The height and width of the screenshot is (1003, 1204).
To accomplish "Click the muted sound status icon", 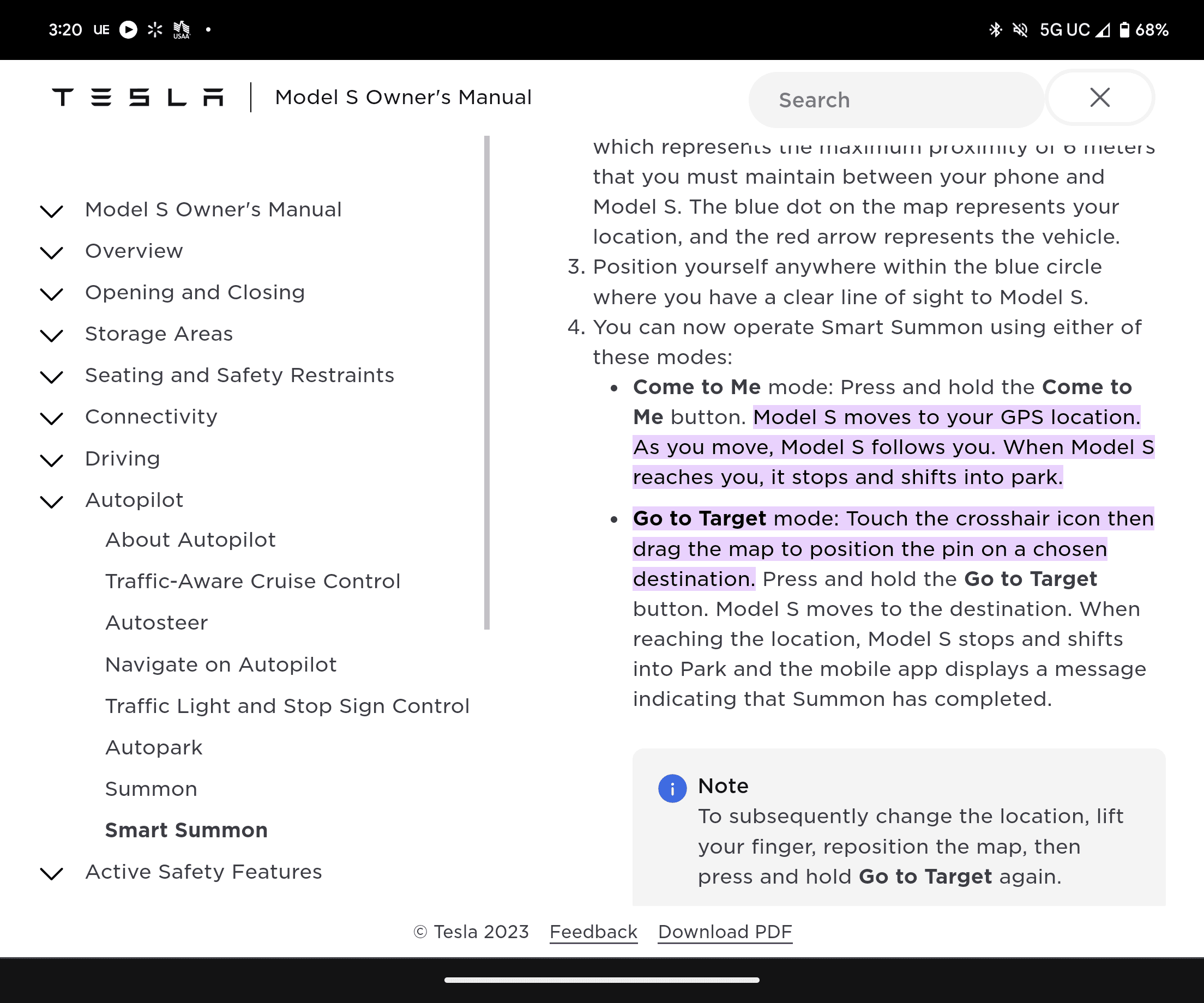I will coord(1020,30).
